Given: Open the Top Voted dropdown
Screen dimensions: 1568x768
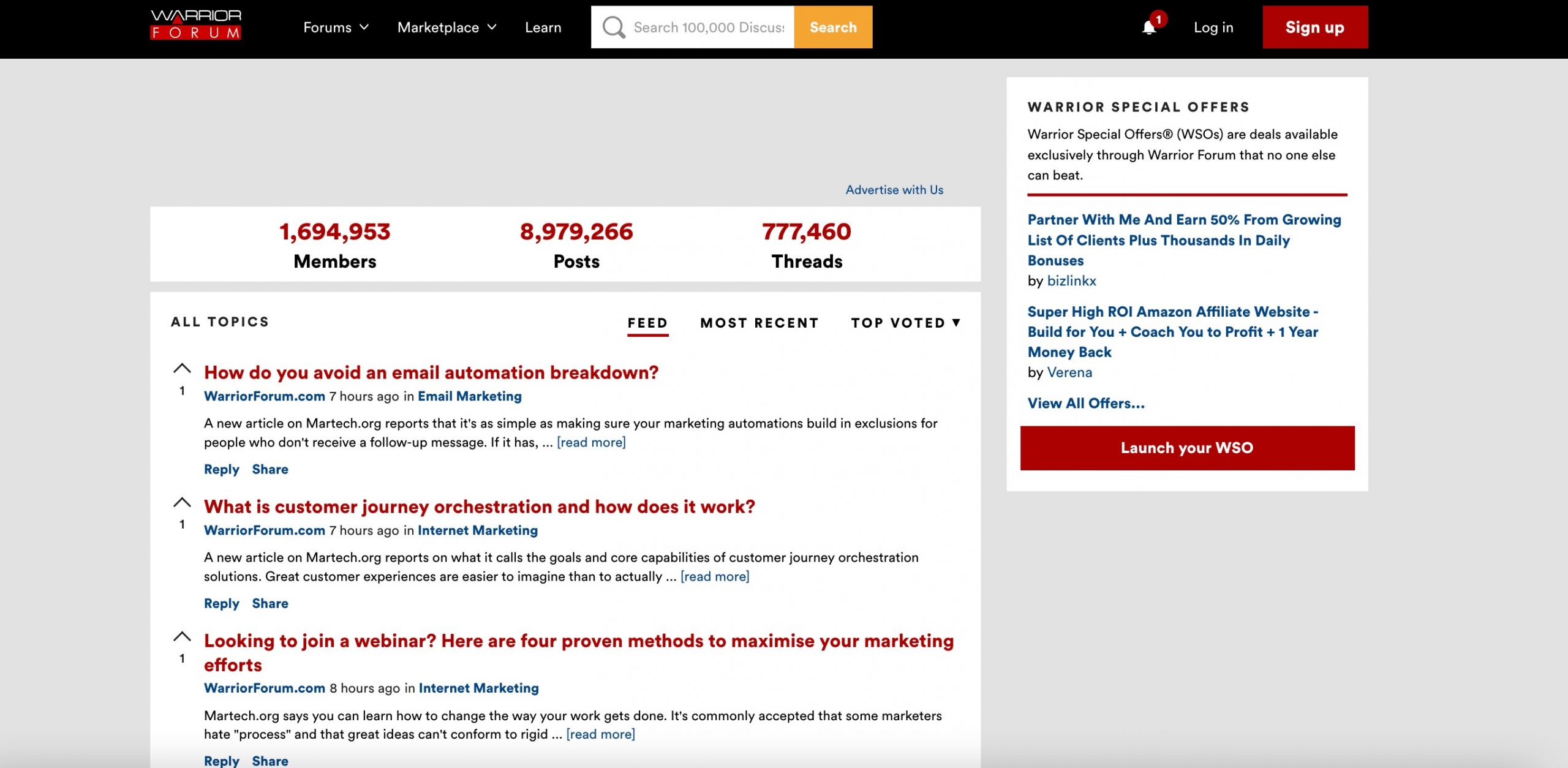Looking at the screenshot, I should pyautogui.click(x=906, y=323).
